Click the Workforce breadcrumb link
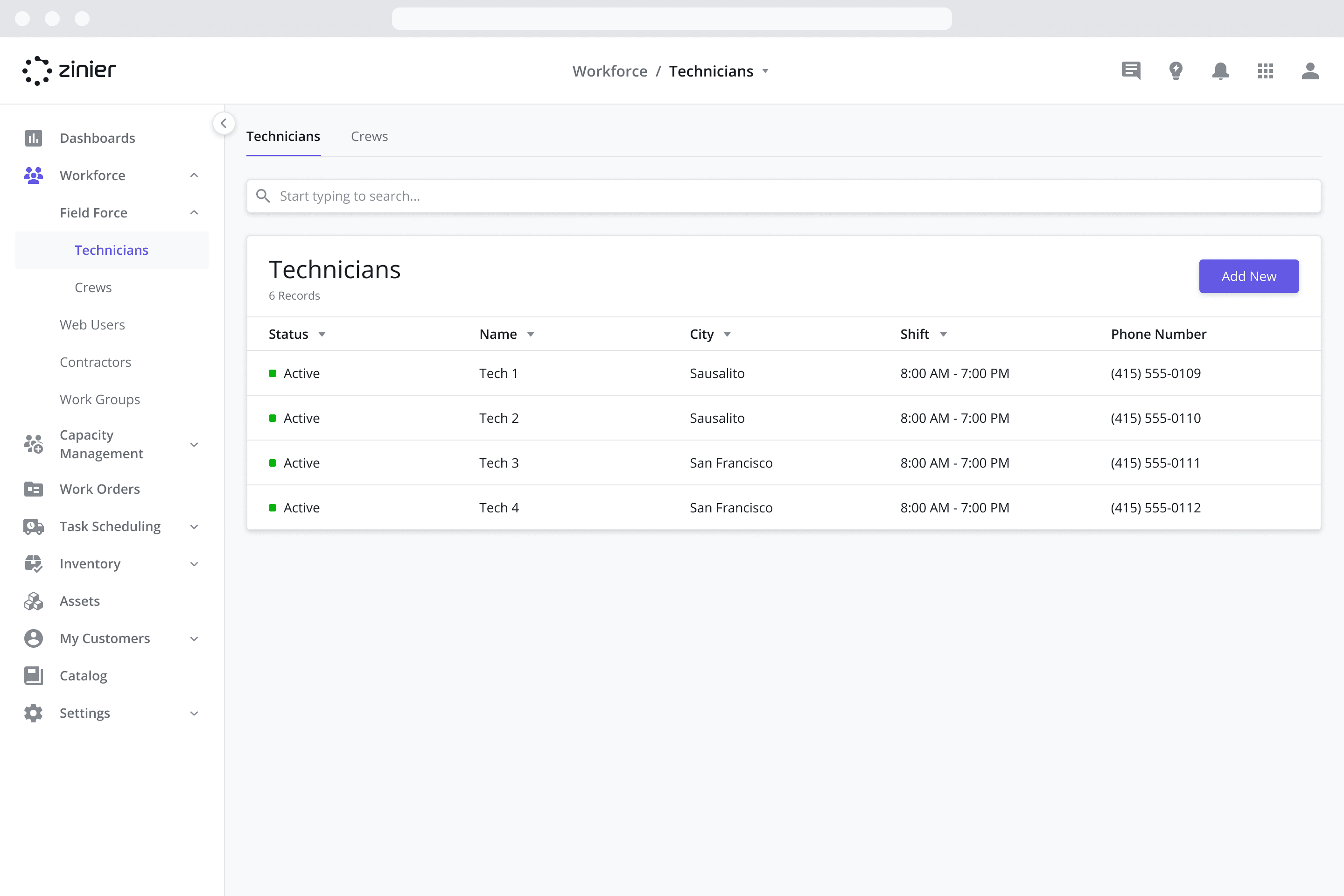 [x=610, y=71]
